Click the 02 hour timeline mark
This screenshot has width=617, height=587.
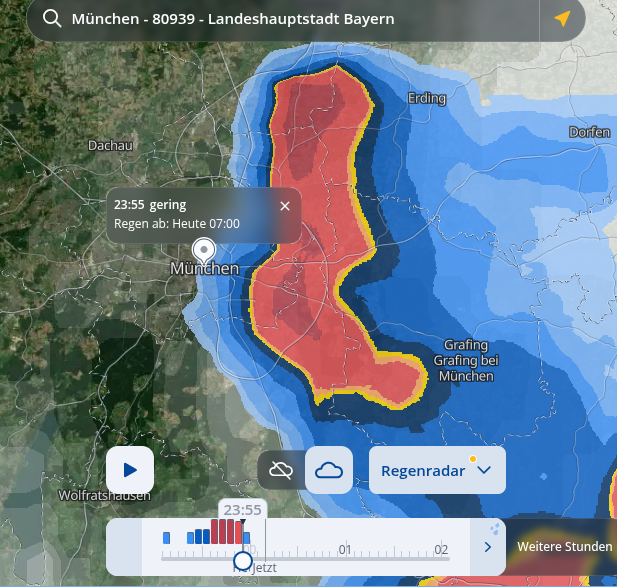point(441,549)
